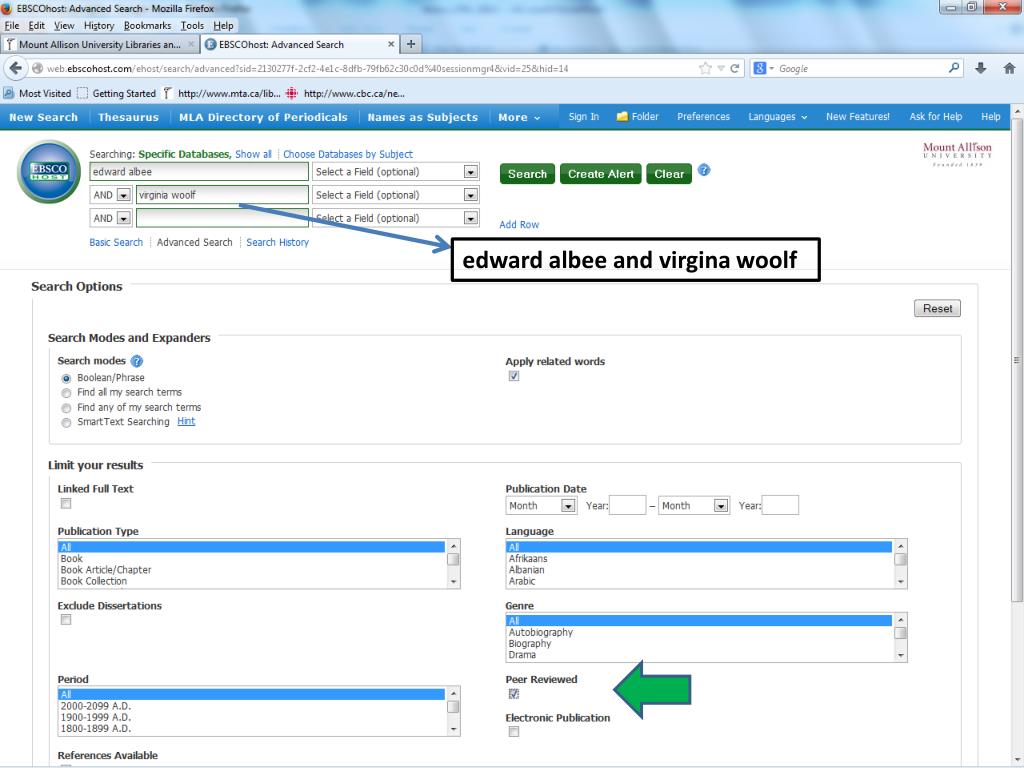
Task: Enable Electronic Publication checkbox
Action: (514, 732)
